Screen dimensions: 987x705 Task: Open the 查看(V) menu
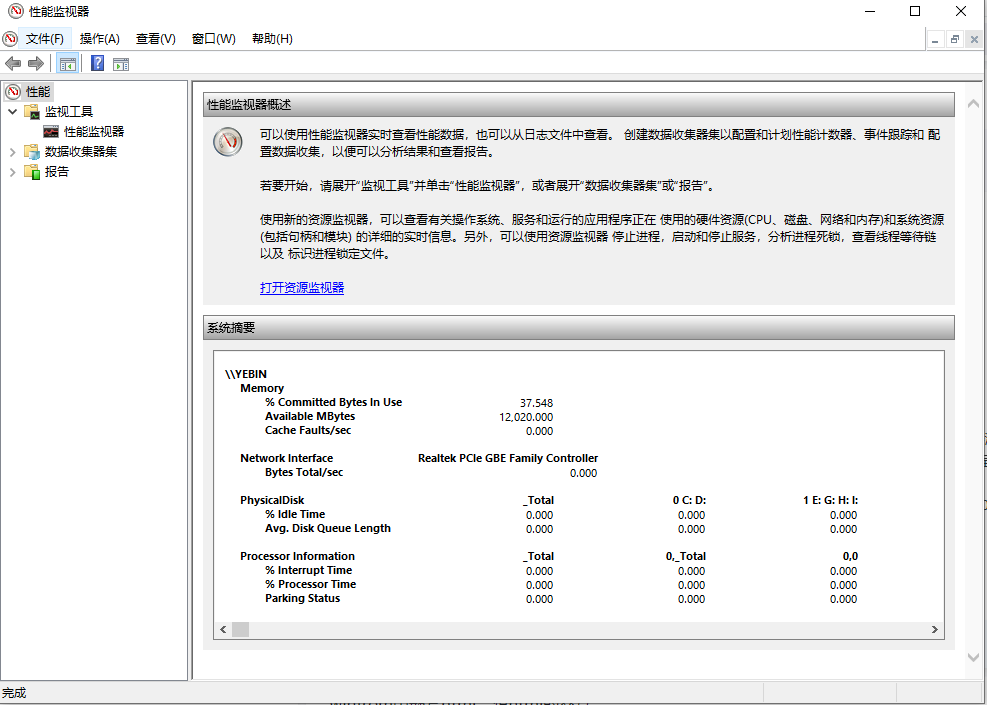155,39
